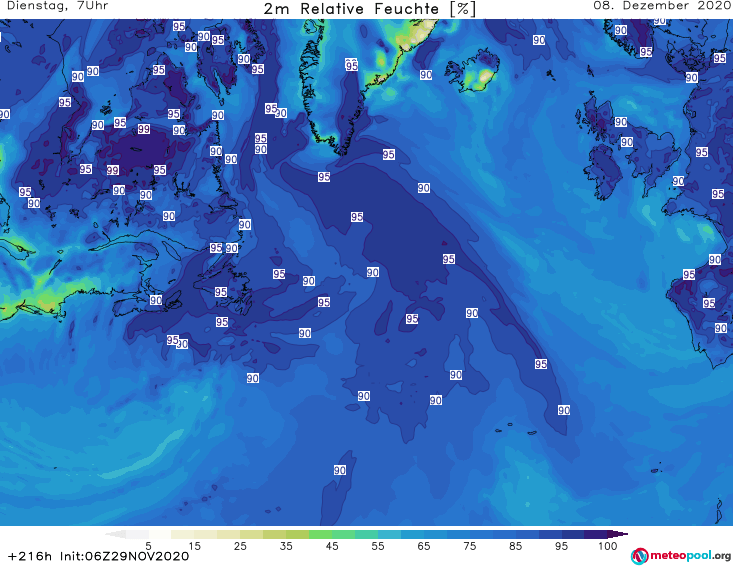This screenshot has width=733, height=566.
Task: Pick the darkest purple color bar segment above 100
Action: point(617,534)
